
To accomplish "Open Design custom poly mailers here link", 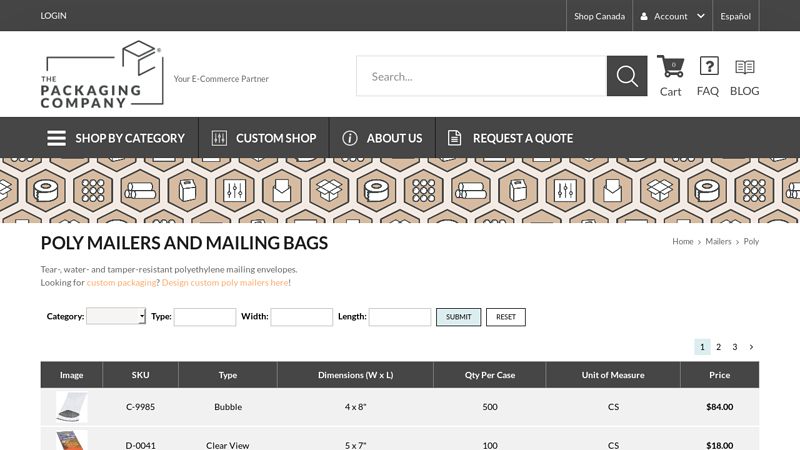I will point(225,283).
